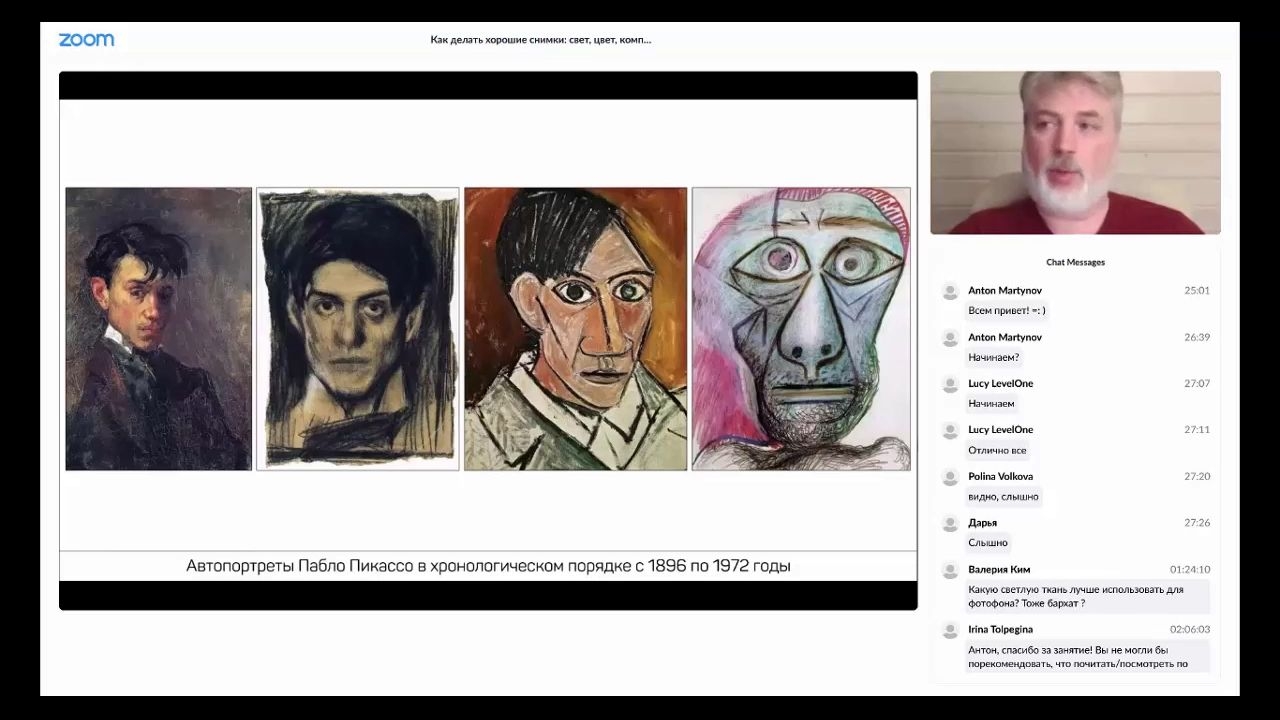This screenshot has width=1280, height=720.
Task: Click name "Anton Martynov" on 26:39 message
Action: coord(1005,338)
